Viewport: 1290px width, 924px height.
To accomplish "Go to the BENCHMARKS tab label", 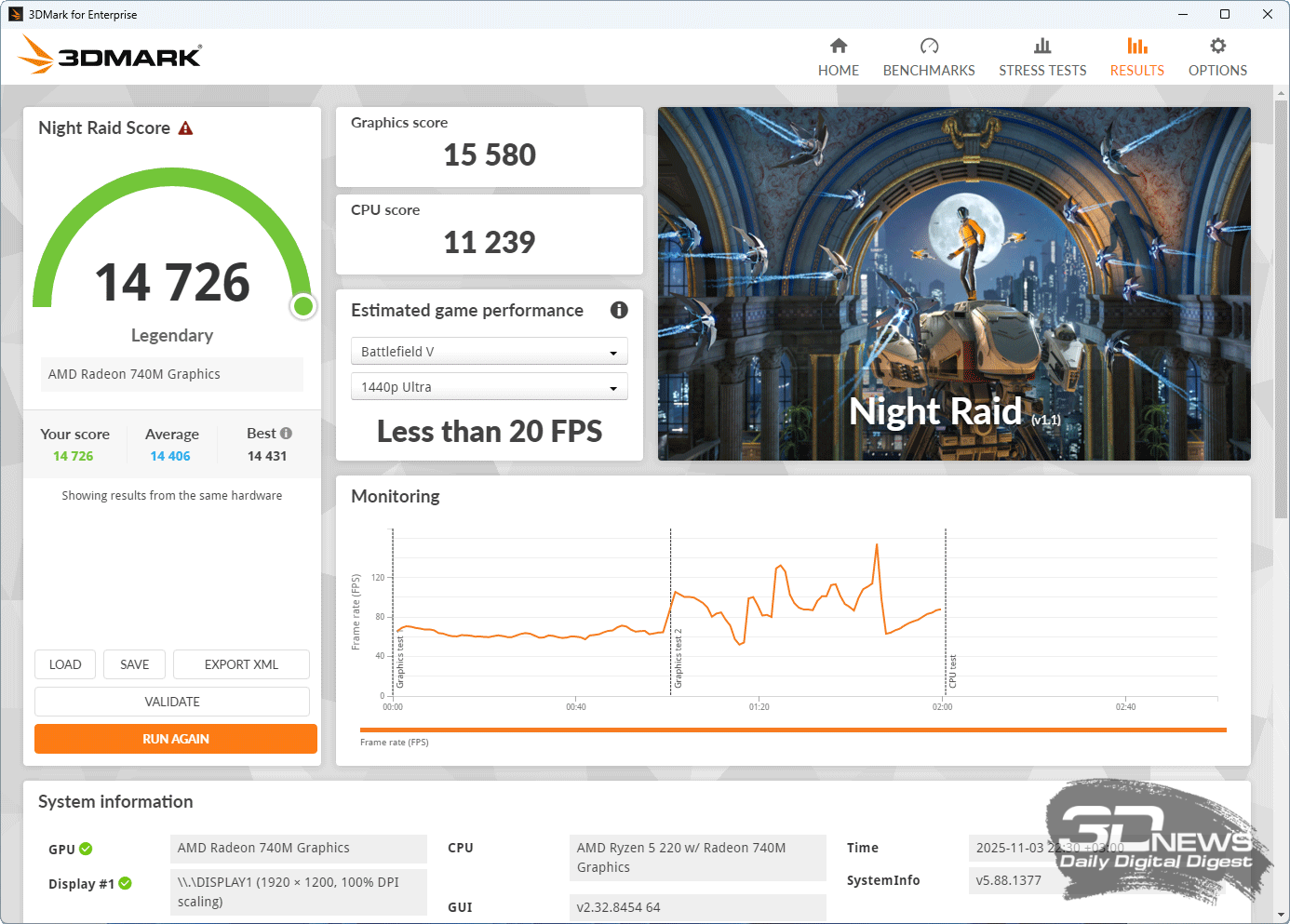I will pyautogui.click(x=929, y=71).
